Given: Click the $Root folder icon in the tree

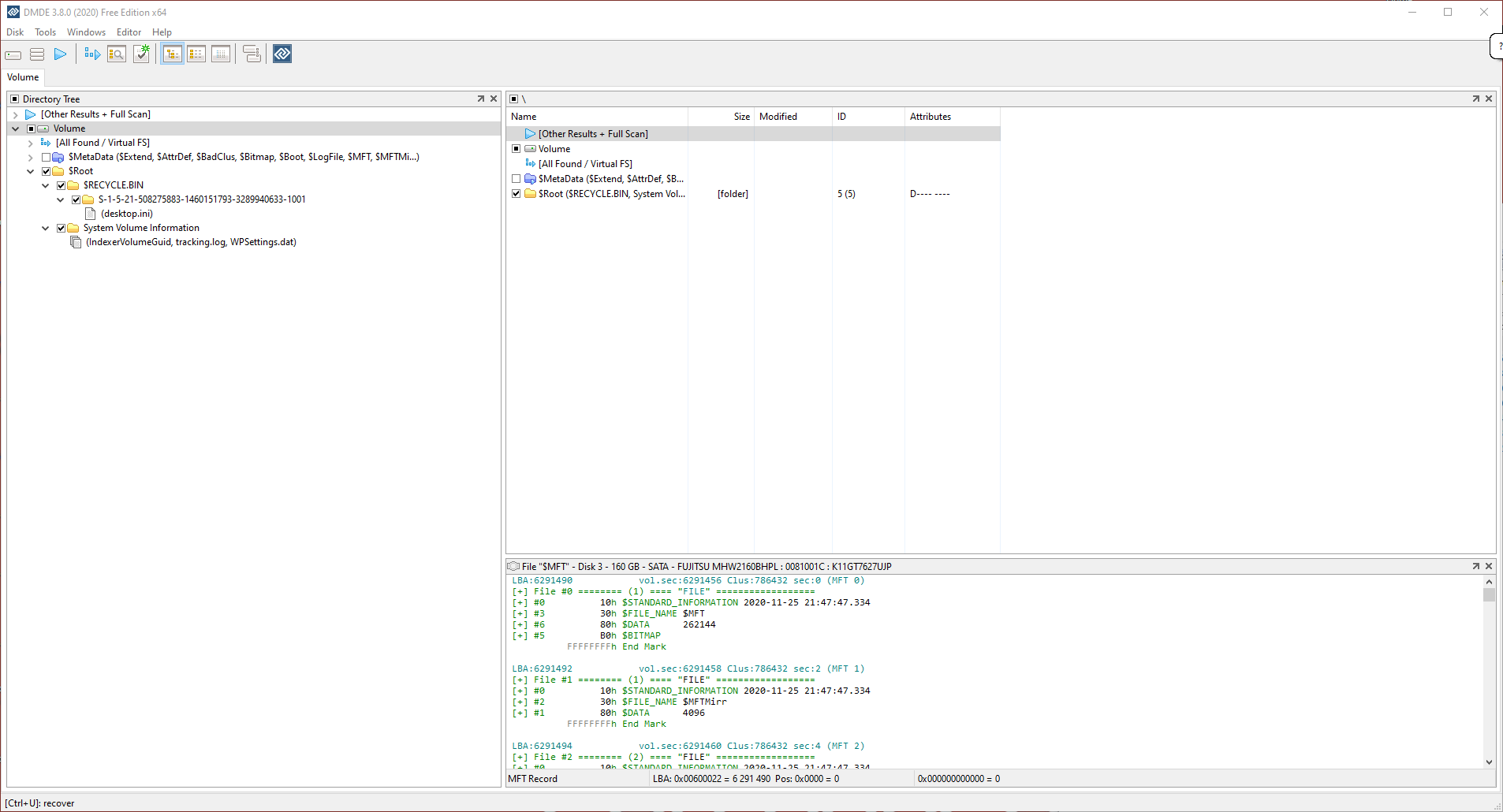Looking at the screenshot, I should click(x=58, y=171).
